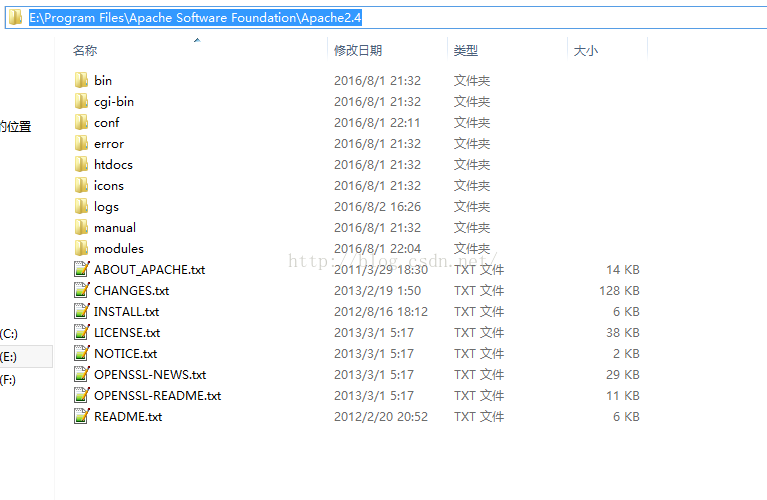
Task: Select the OPENSSL-README.txt file name
Action: tap(158, 396)
